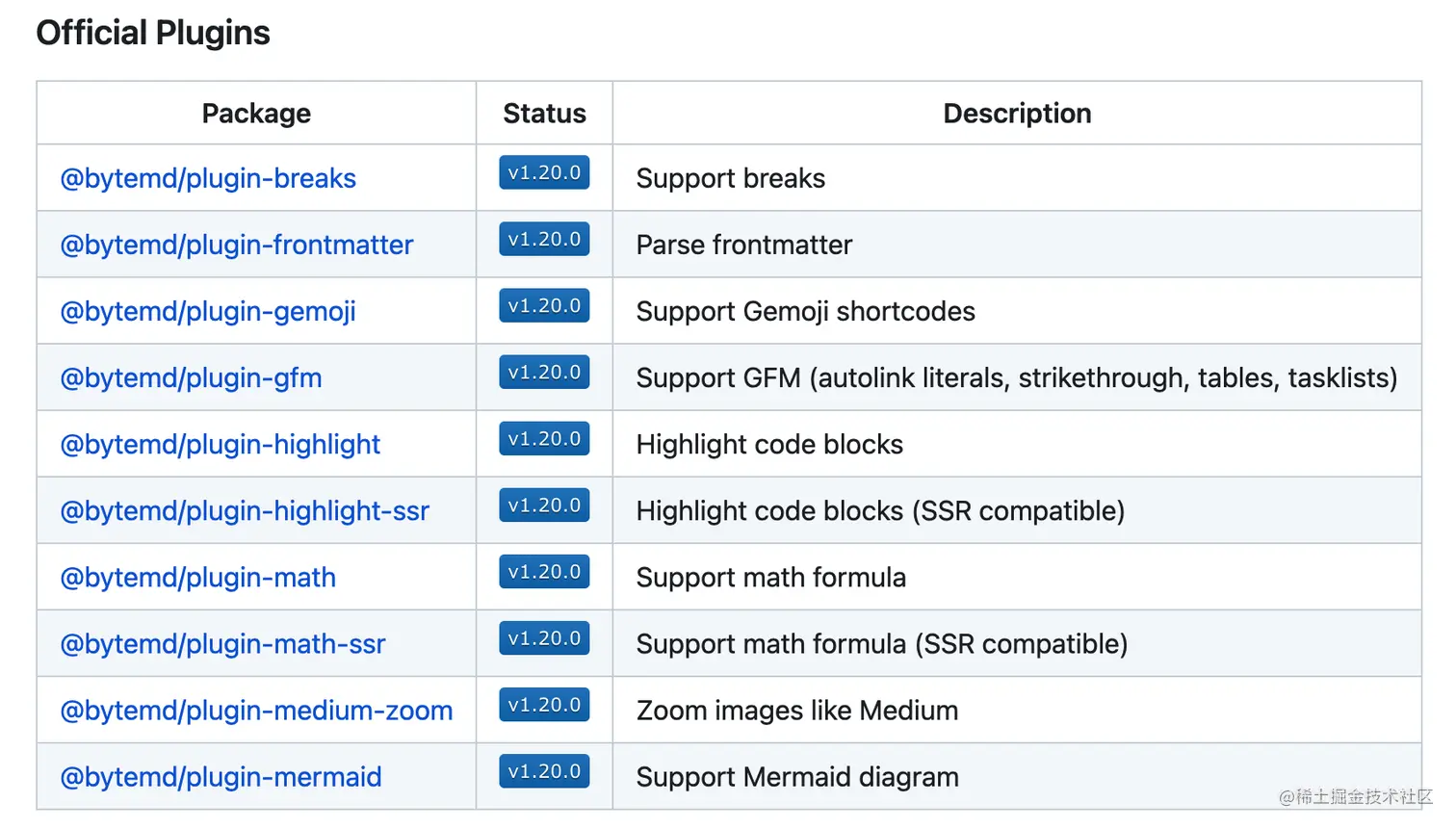
Task: Open the @bytemd/plugin-frontmatter package link
Action: 237,245
